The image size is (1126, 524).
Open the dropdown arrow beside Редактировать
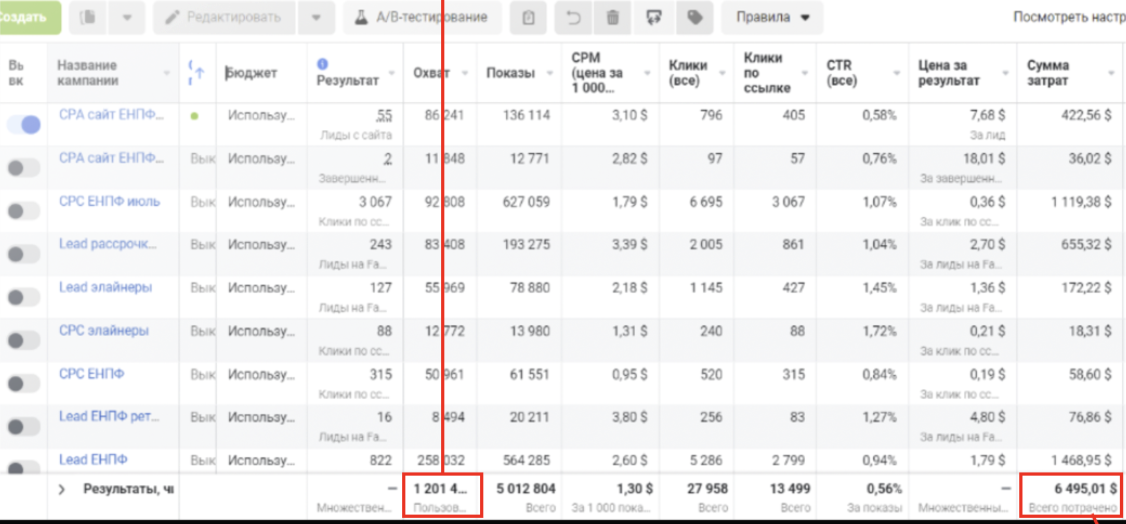click(317, 17)
